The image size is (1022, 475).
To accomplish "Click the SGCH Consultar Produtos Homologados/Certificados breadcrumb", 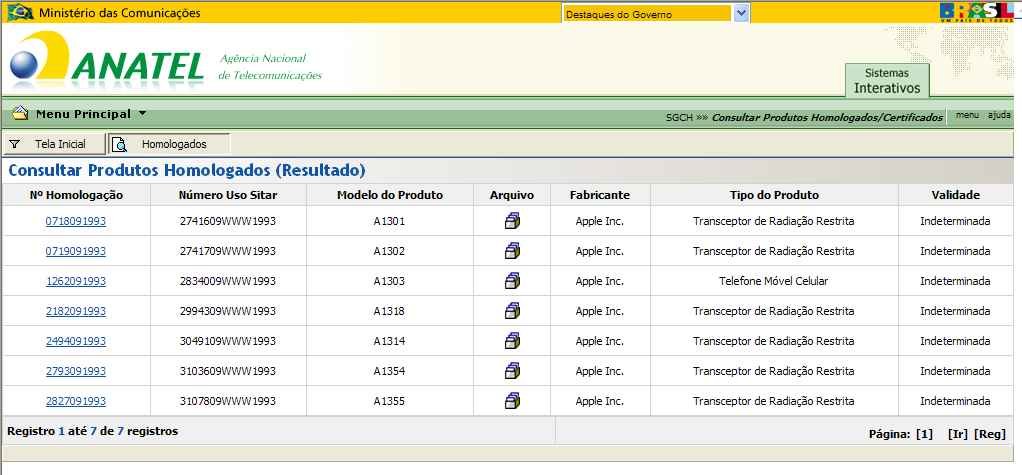I will [804, 117].
